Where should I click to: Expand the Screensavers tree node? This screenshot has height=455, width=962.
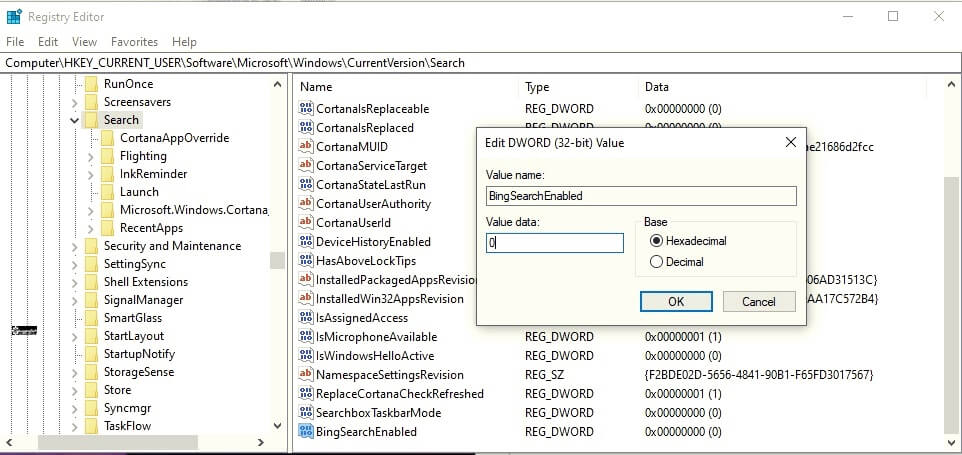pyautogui.click(x=74, y=102)
